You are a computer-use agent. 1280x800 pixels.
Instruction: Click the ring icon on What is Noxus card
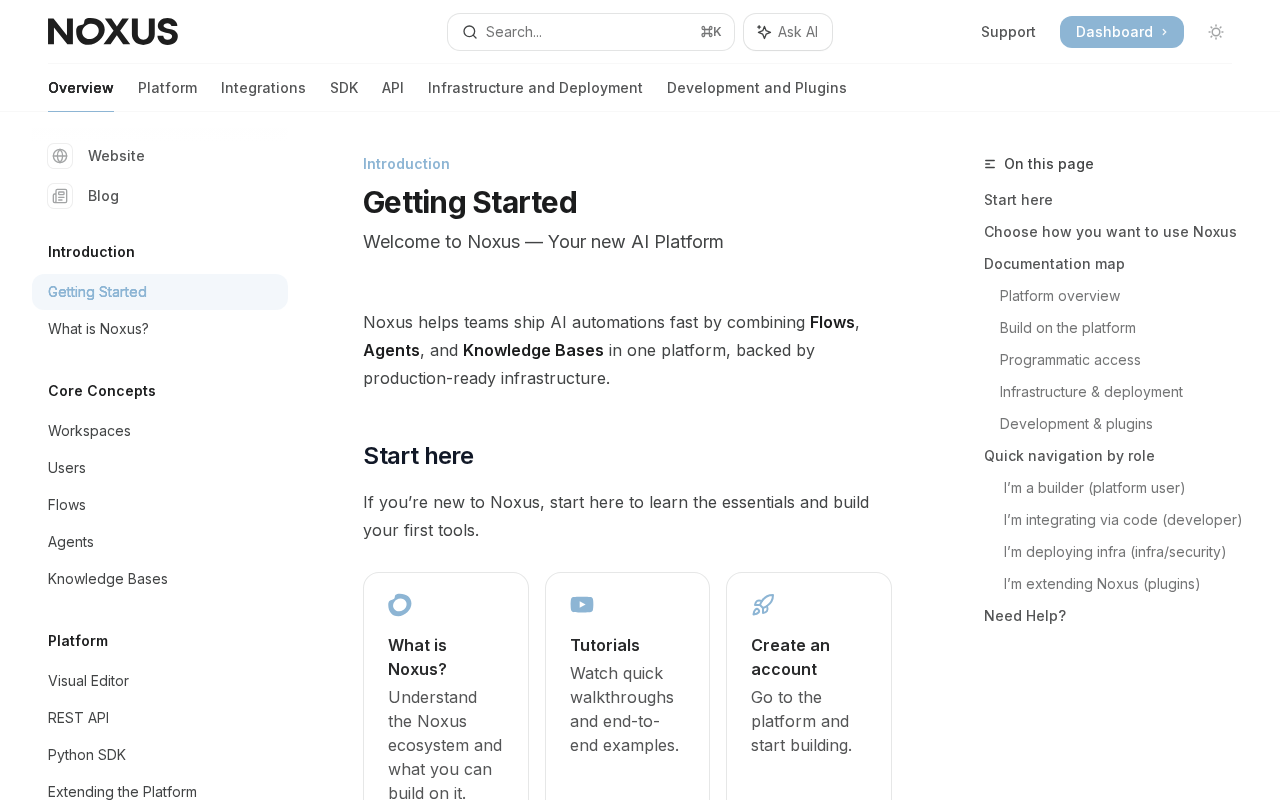pyautogui.click(x=400, y=605)
